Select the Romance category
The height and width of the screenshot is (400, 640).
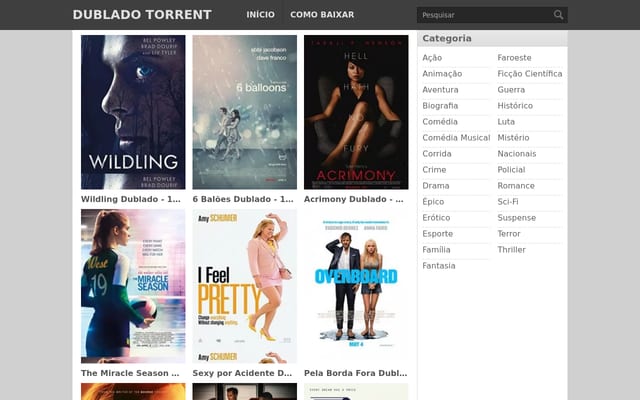pyautogui.click(x=516, y=186)
